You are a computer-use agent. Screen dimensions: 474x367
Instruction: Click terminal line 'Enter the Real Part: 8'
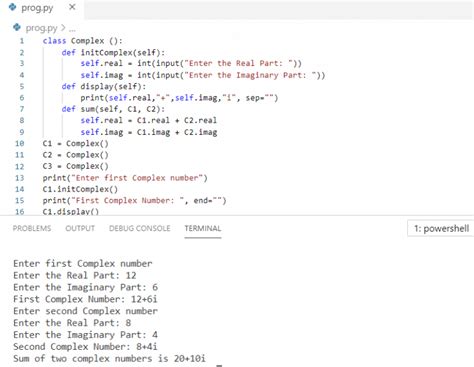click(72, 323)
